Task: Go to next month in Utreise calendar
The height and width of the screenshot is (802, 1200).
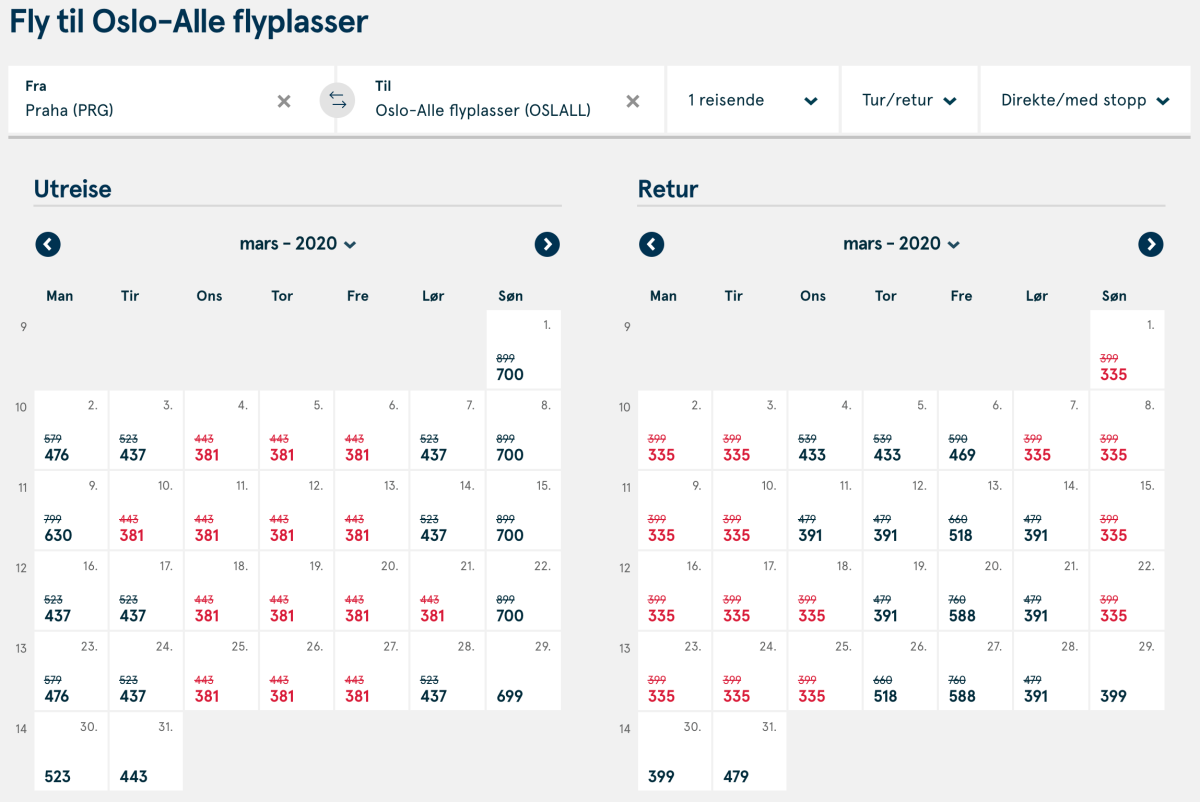Action: tap(547, 244)
